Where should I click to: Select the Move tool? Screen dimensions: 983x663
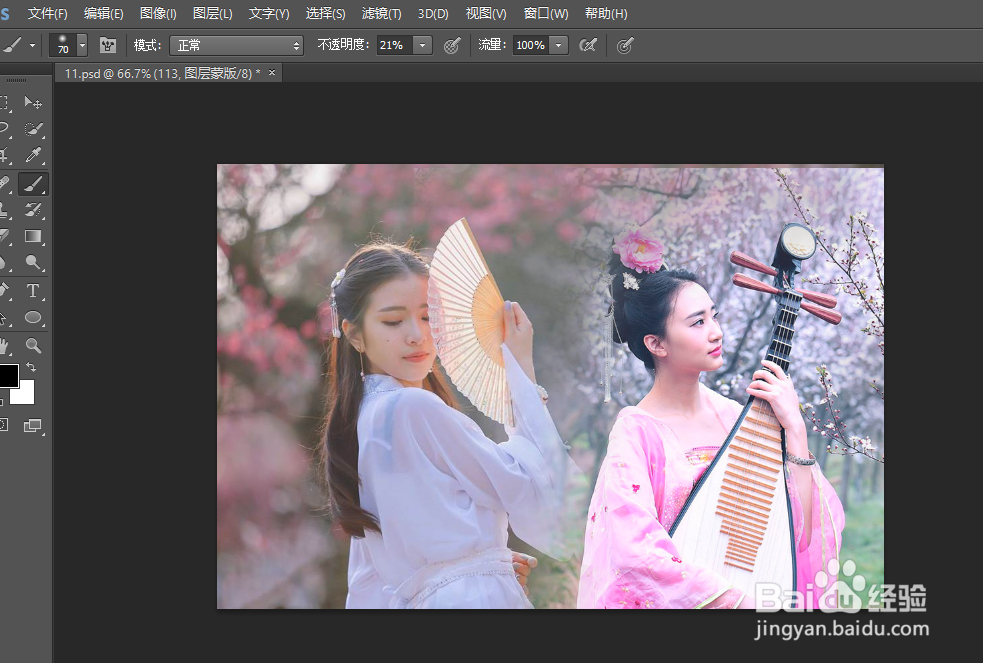click(x=33, y=102)
